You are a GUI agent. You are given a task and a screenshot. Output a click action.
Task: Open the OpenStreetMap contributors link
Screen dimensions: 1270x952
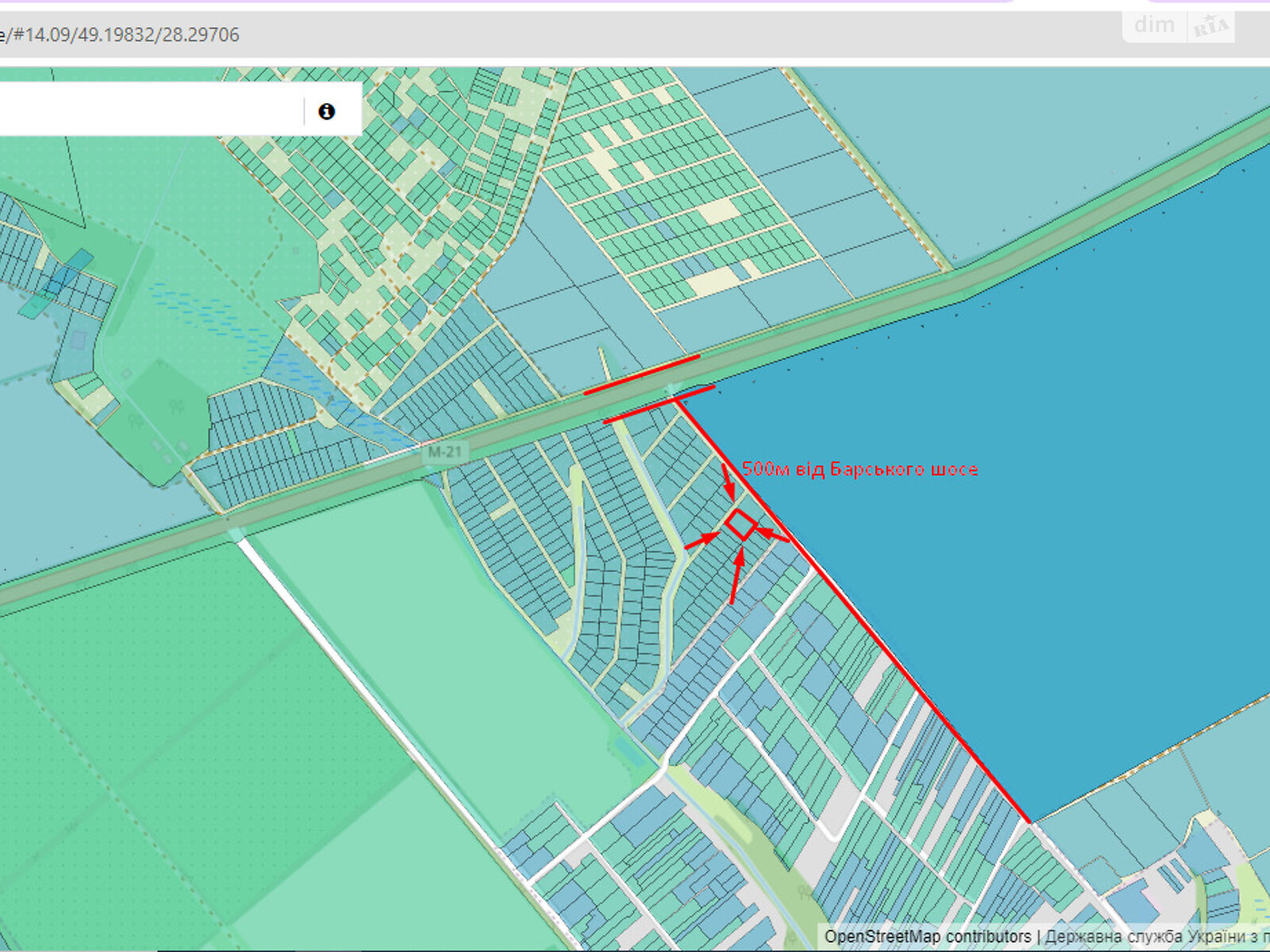927,937
